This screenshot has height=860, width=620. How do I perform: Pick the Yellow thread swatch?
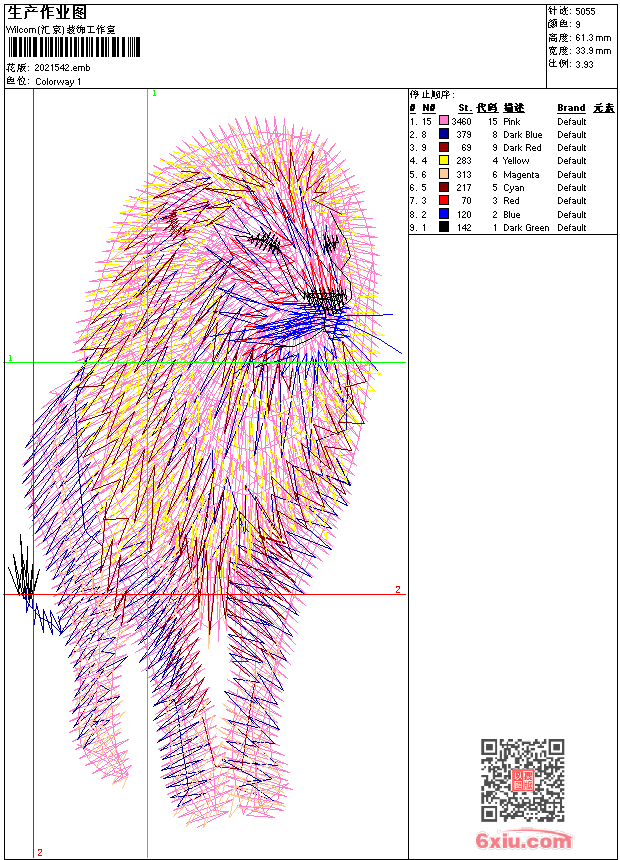pyautogui.click(x=444, y=160)
